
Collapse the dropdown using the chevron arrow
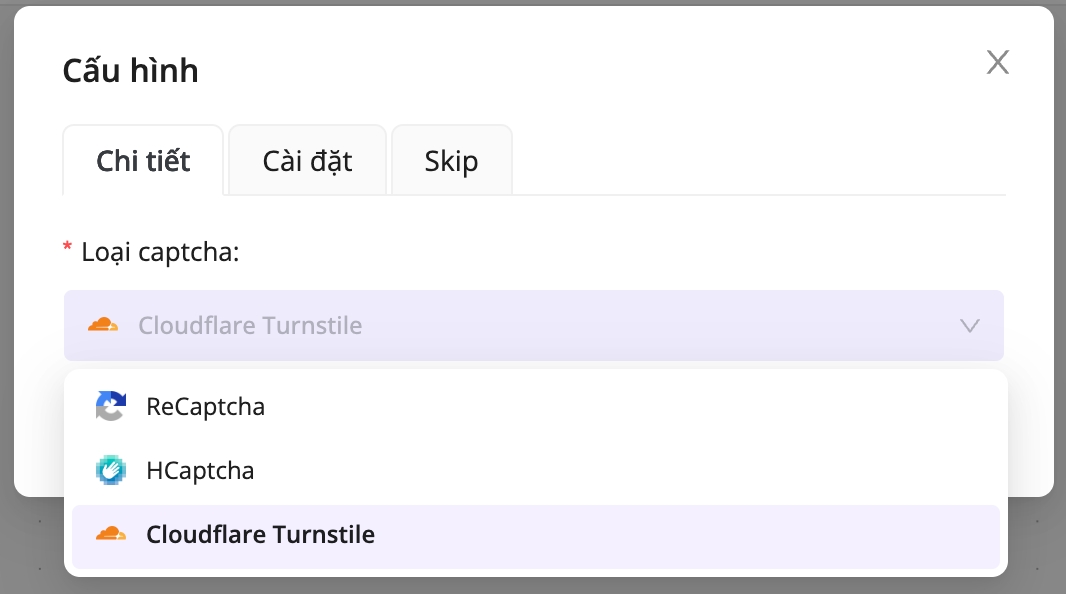(969, 326)
